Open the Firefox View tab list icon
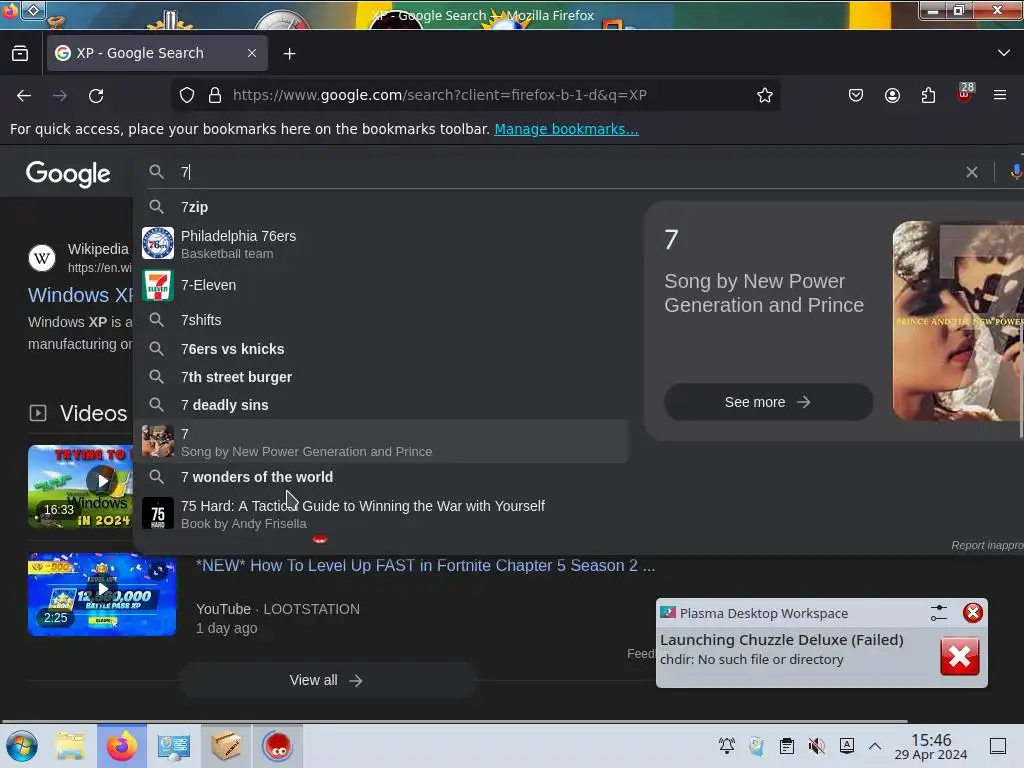1024x768 pixels. 20,54
